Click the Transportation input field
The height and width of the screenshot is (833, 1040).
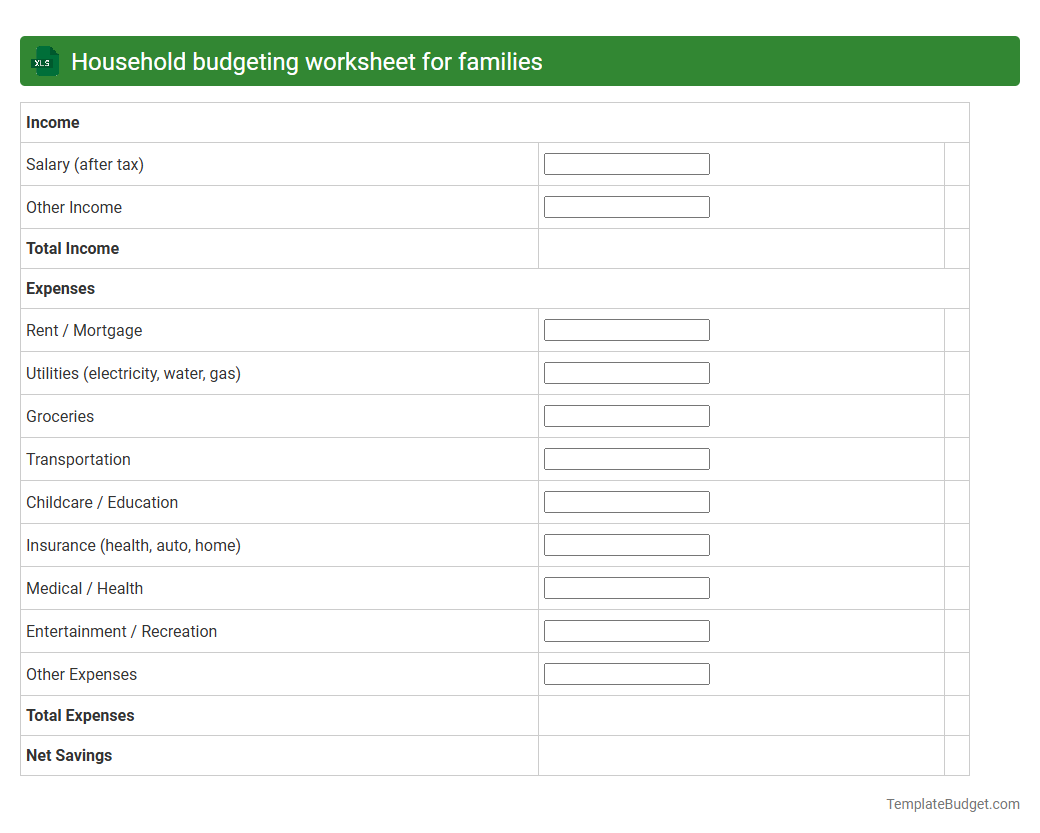pos(626,458)
